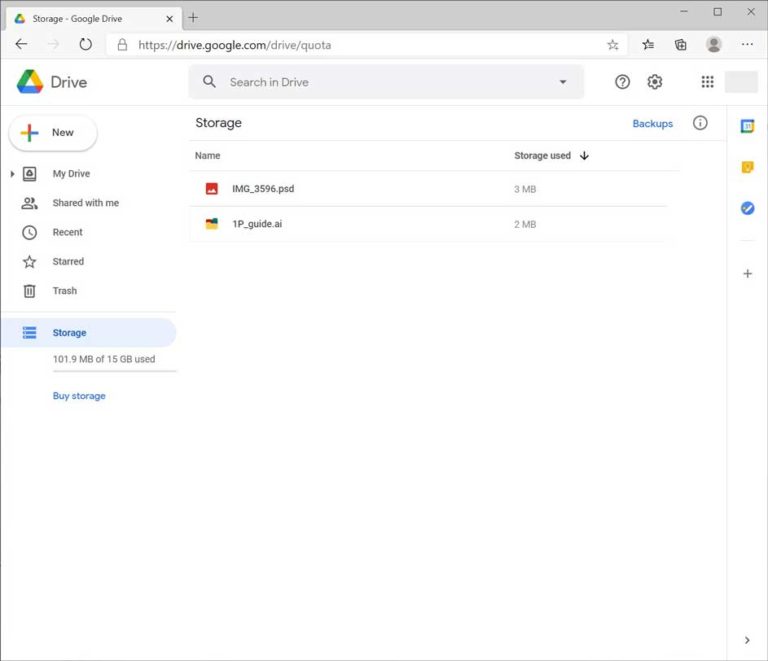This screenshot has width=768, height=661.
Task: Click the storage usage progress bar
Action: click(x=114, y=371)
